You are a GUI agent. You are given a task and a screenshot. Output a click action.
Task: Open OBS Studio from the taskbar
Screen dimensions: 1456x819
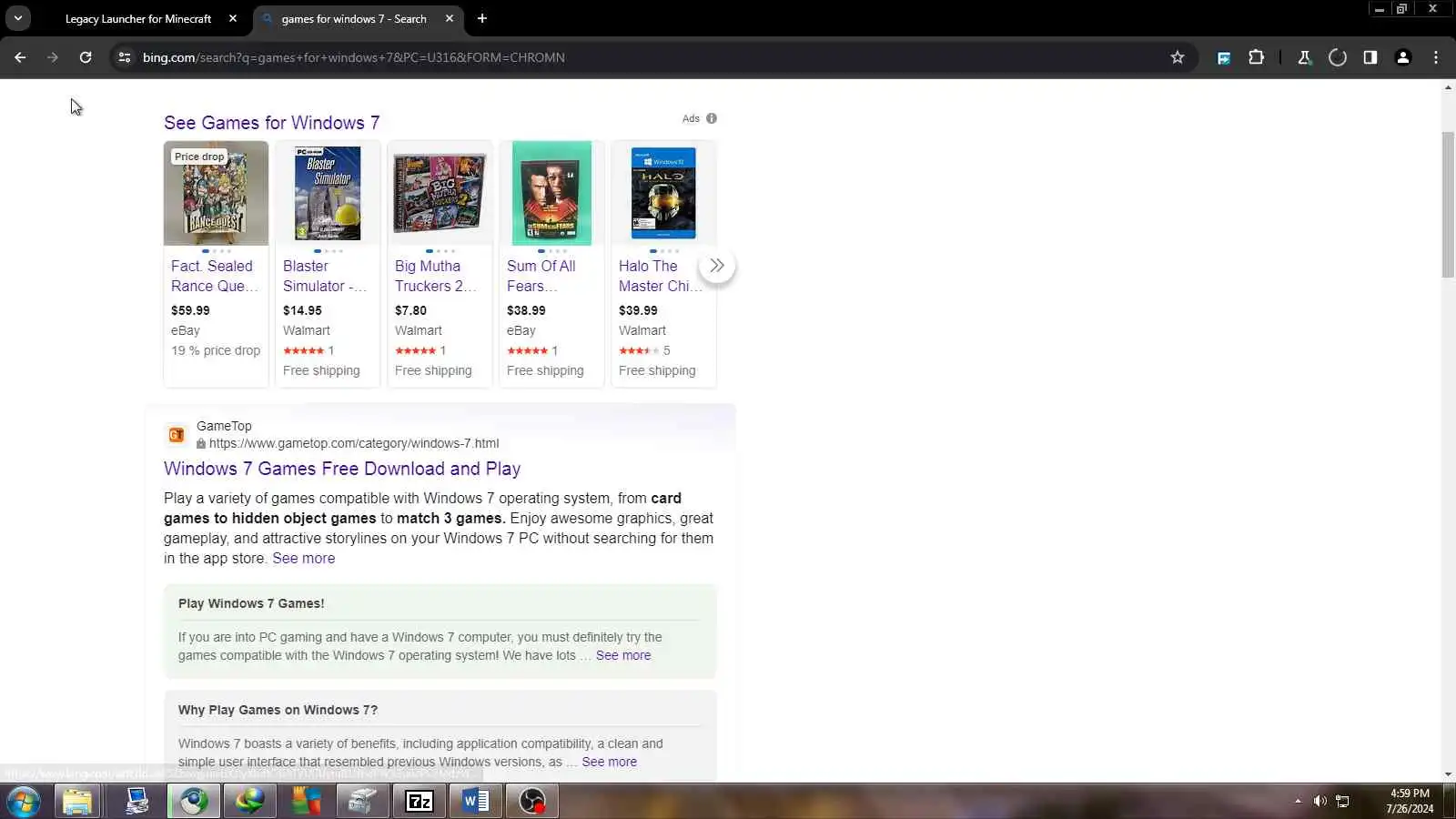click(531, 802)
